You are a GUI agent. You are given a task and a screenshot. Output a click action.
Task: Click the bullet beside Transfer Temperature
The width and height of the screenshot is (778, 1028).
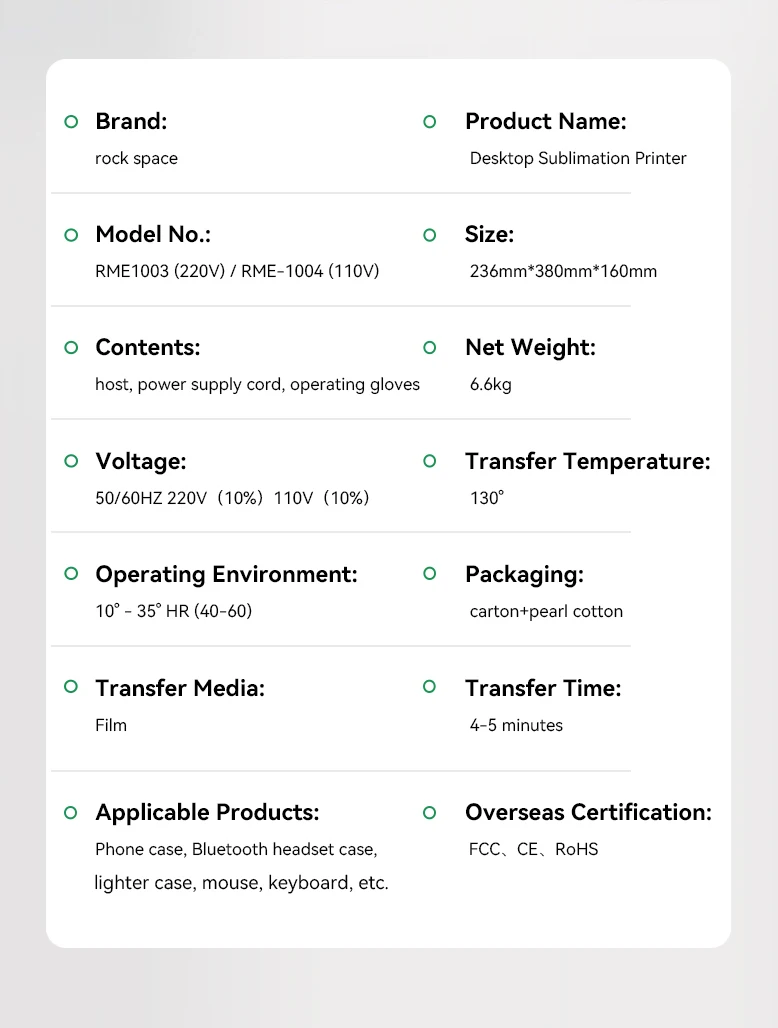[430, 461]
